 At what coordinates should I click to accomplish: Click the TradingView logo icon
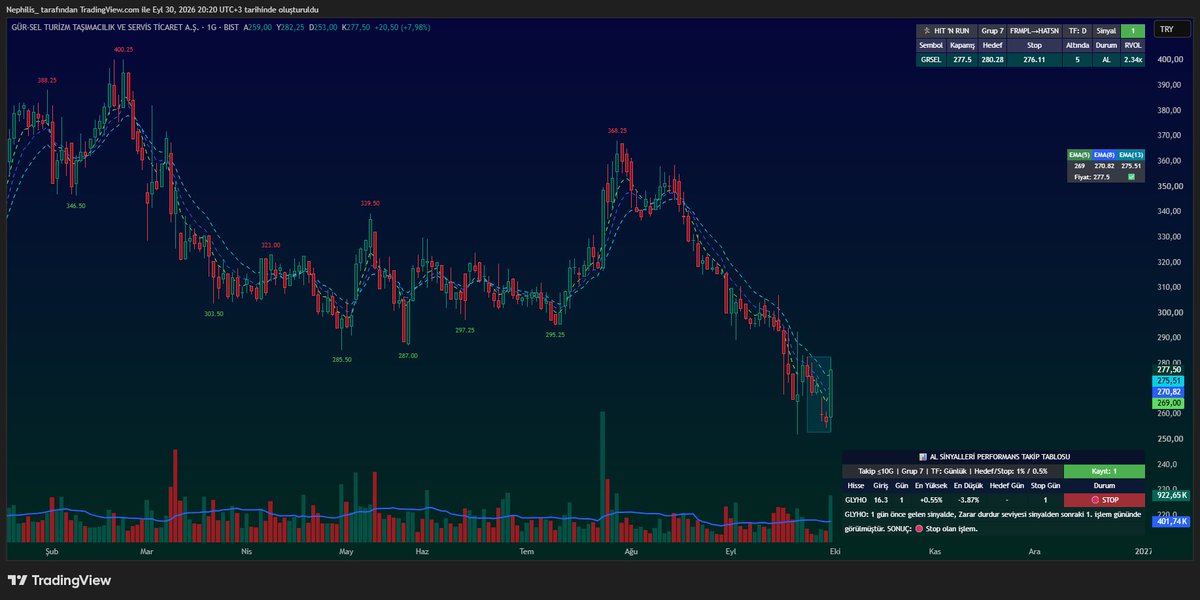tap(17, 580)
